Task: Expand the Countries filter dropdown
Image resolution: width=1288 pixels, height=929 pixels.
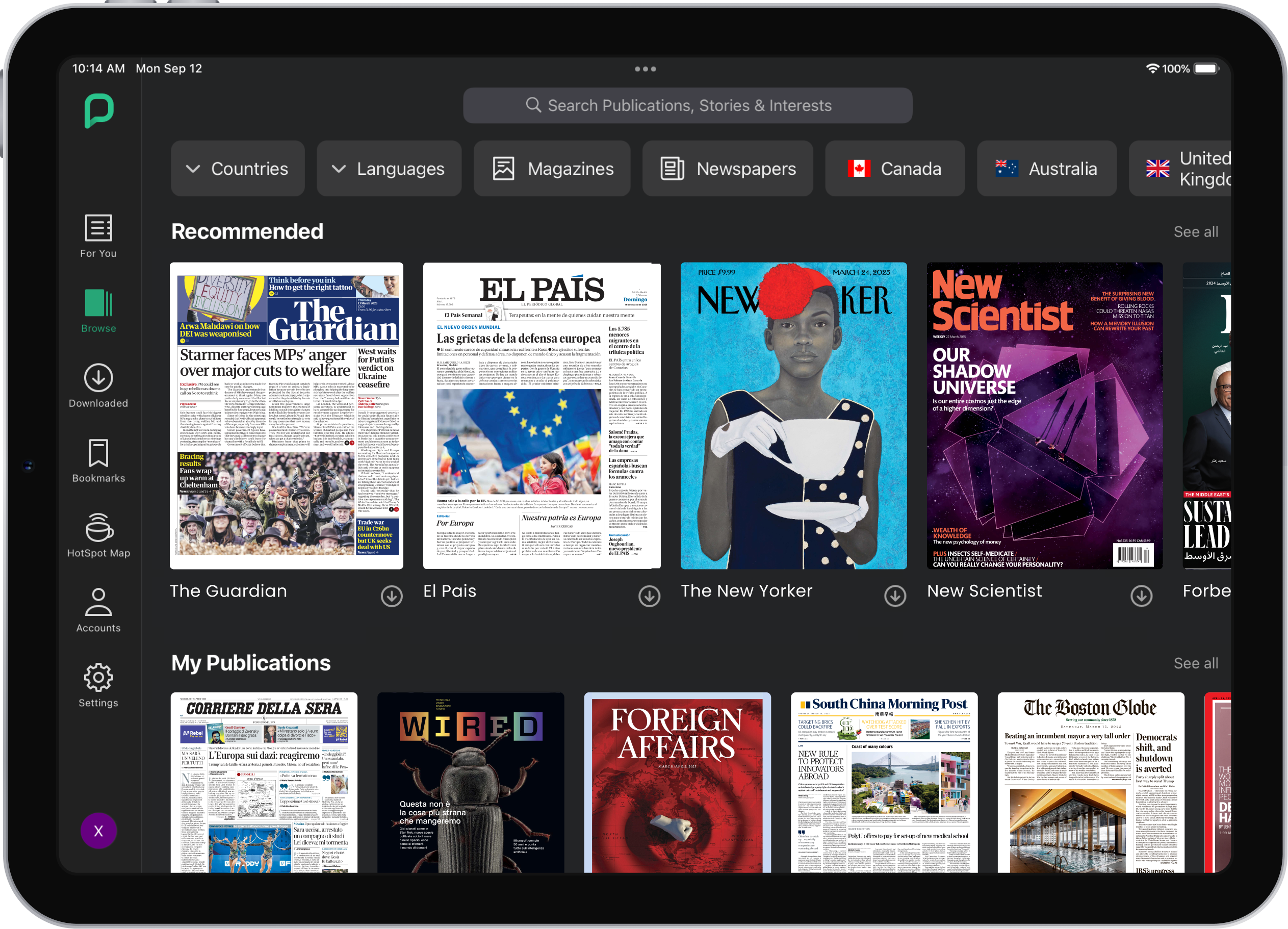Action: [x=238, y=168]
